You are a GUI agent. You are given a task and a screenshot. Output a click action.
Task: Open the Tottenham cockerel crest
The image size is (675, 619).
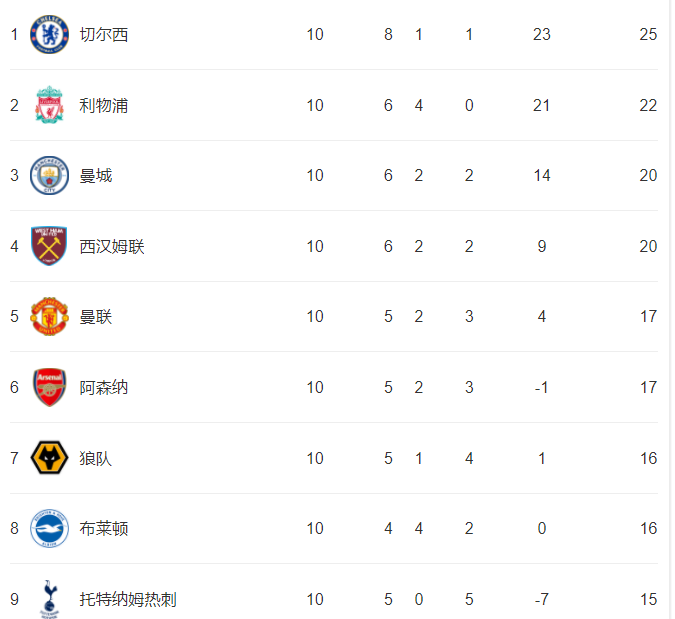(x=49, y=599)
